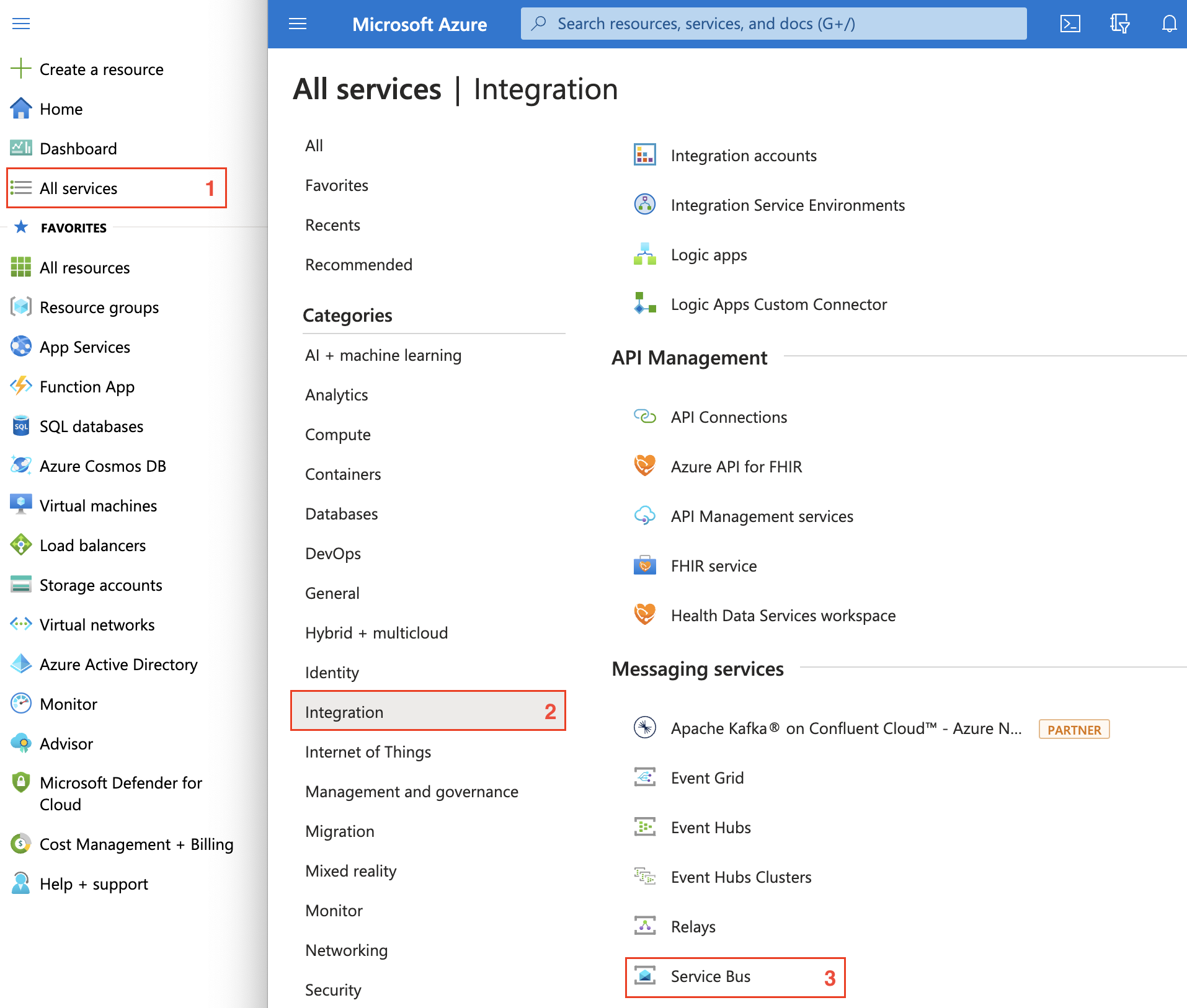Select the Analytics category
The height and width of the screenshot is (1008, 1187).
pyautogui.click(x=337, y=395)
